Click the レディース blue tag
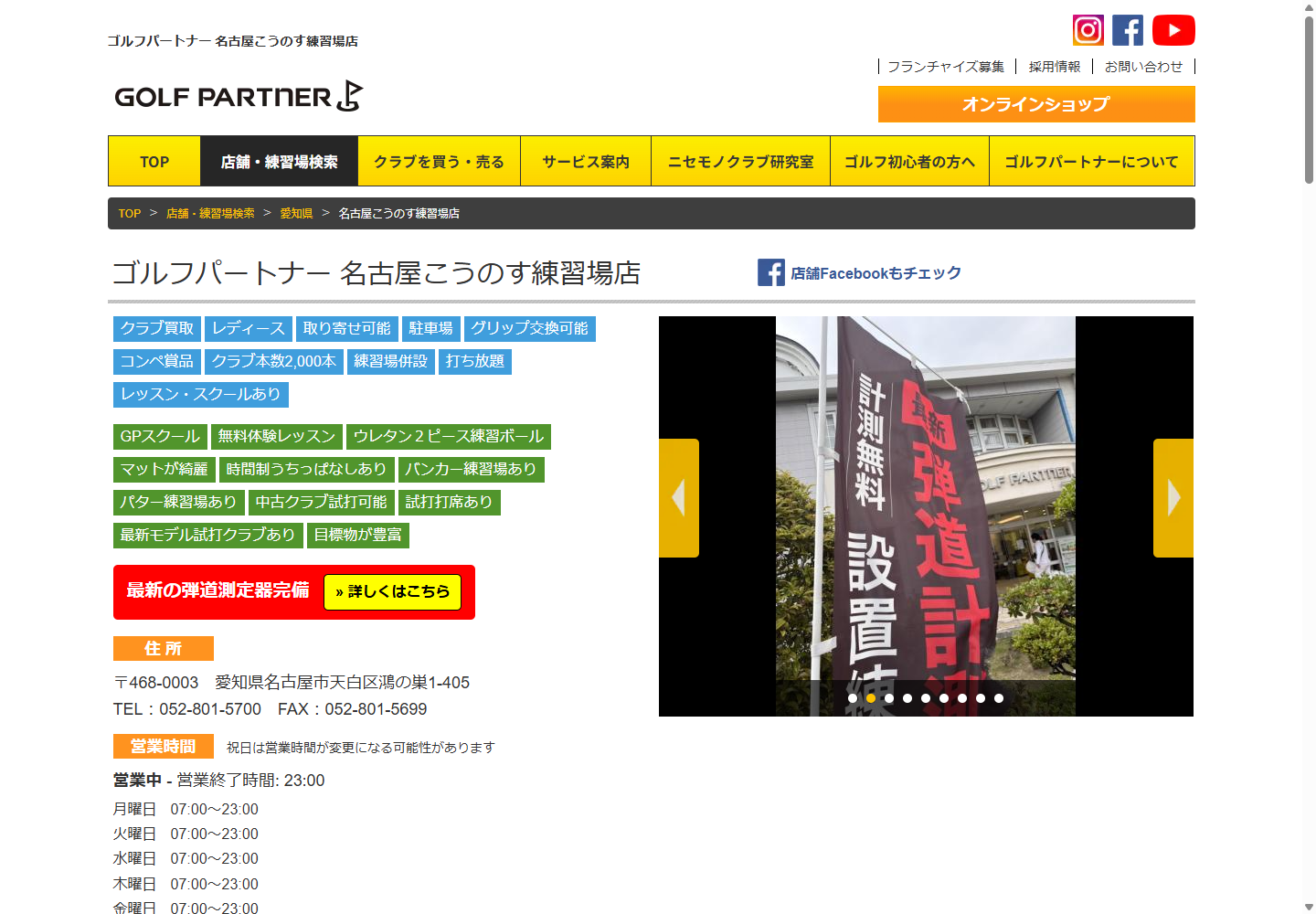Viewport: 1316px width, 914px height. 249,329
